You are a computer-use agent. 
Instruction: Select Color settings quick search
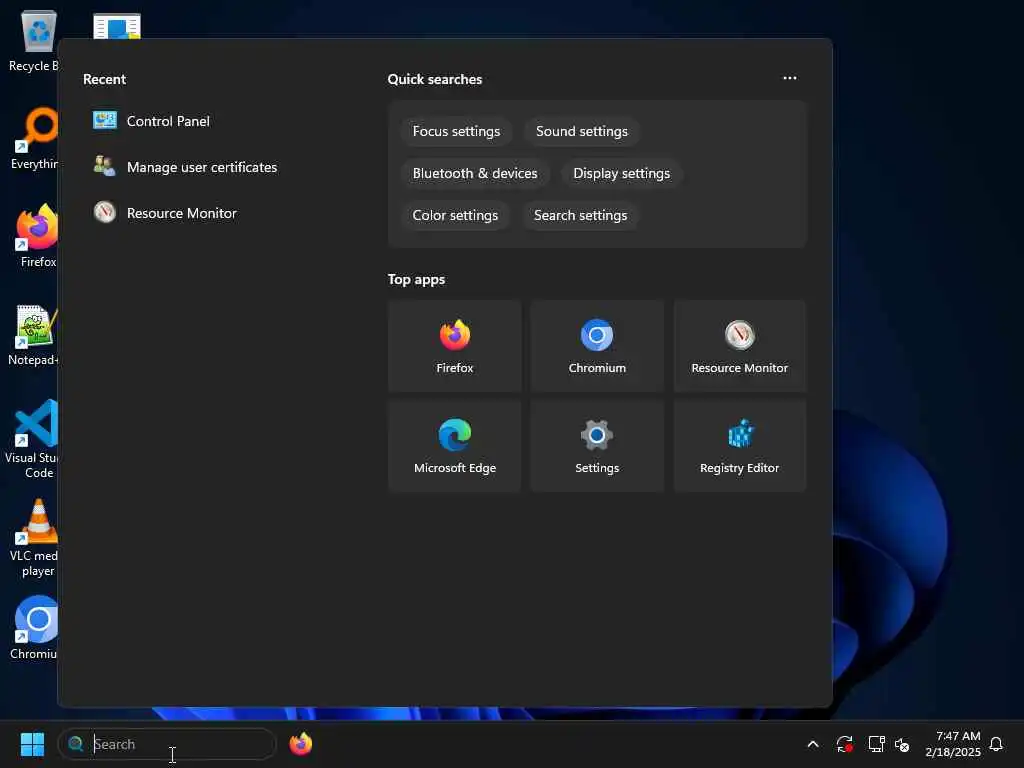point(455,215)
